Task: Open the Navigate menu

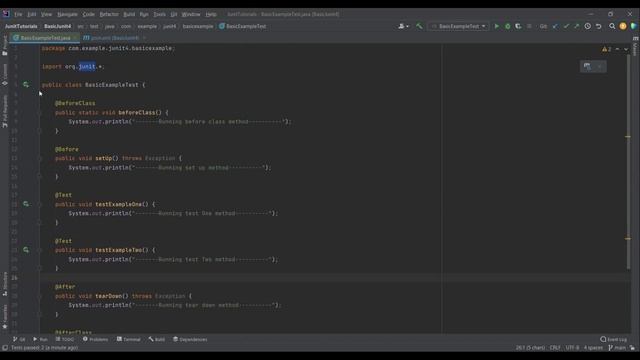Action: pos(67,14)
